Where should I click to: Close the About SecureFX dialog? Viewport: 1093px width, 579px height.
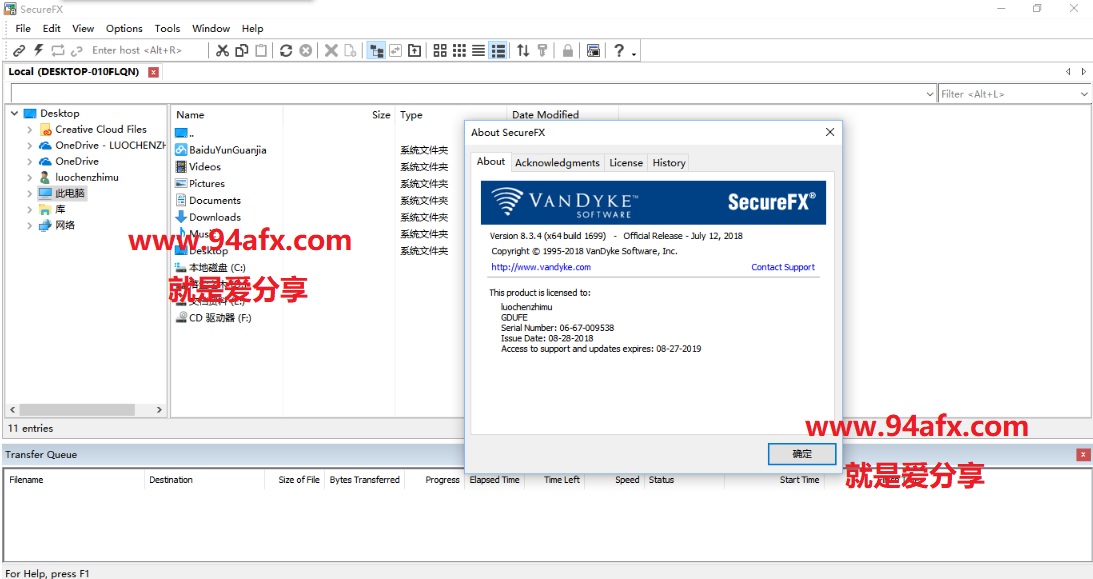pyautogui.click(x=830, y=132)
